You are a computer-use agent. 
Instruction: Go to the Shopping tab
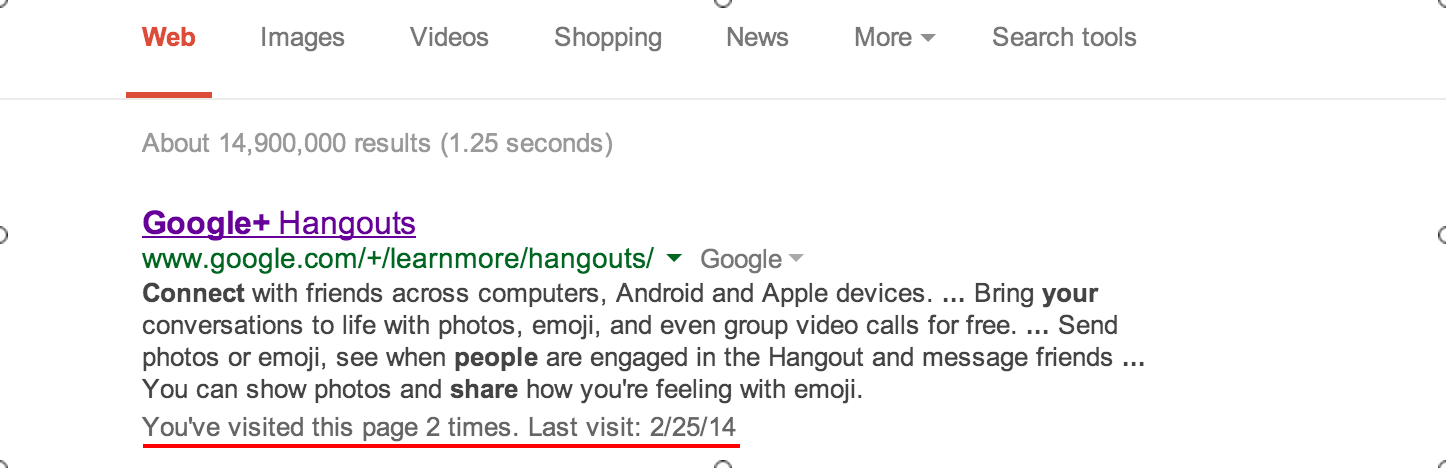[608, 38]
